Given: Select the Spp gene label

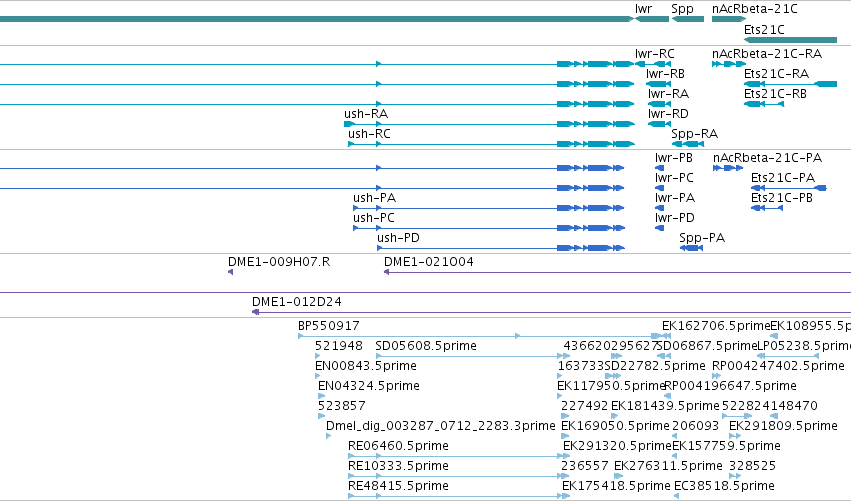Looking at the screenshot, I should 682,9.
